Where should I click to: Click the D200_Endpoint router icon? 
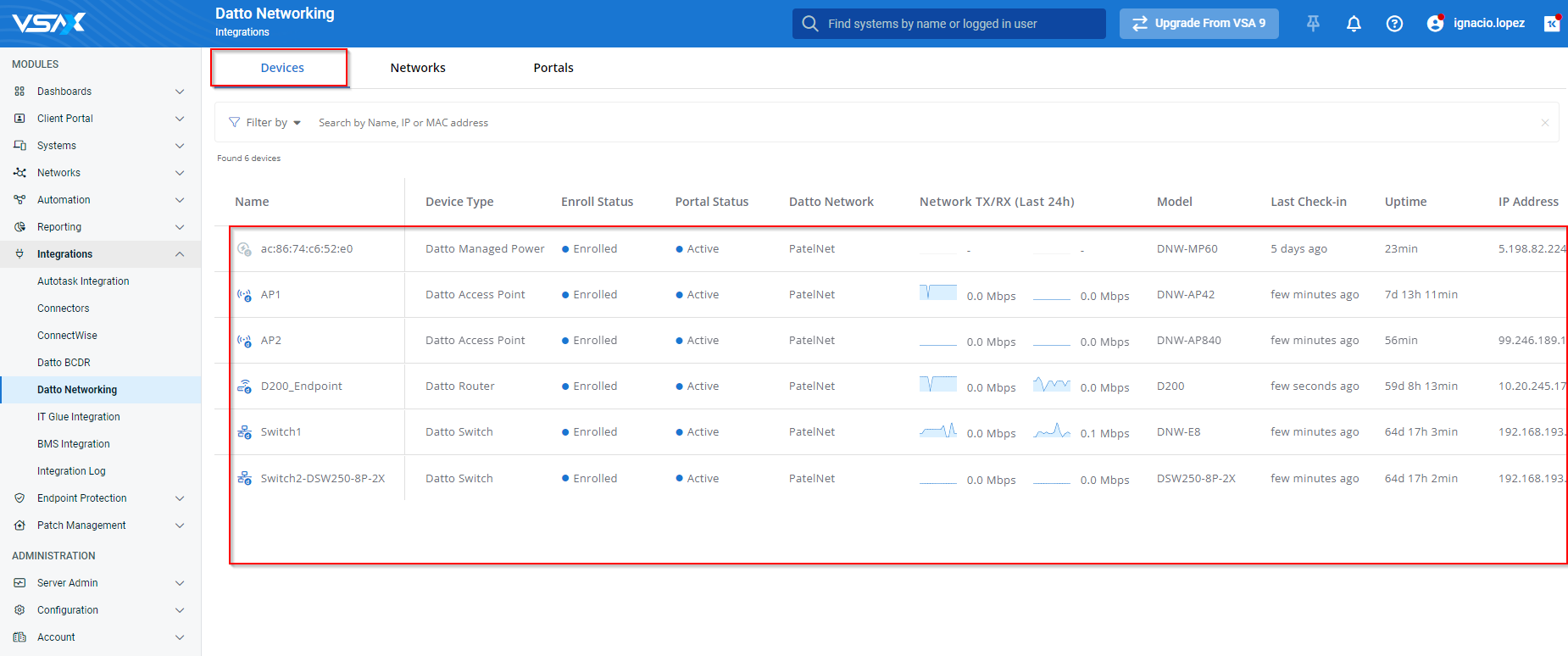coord(244,386)
